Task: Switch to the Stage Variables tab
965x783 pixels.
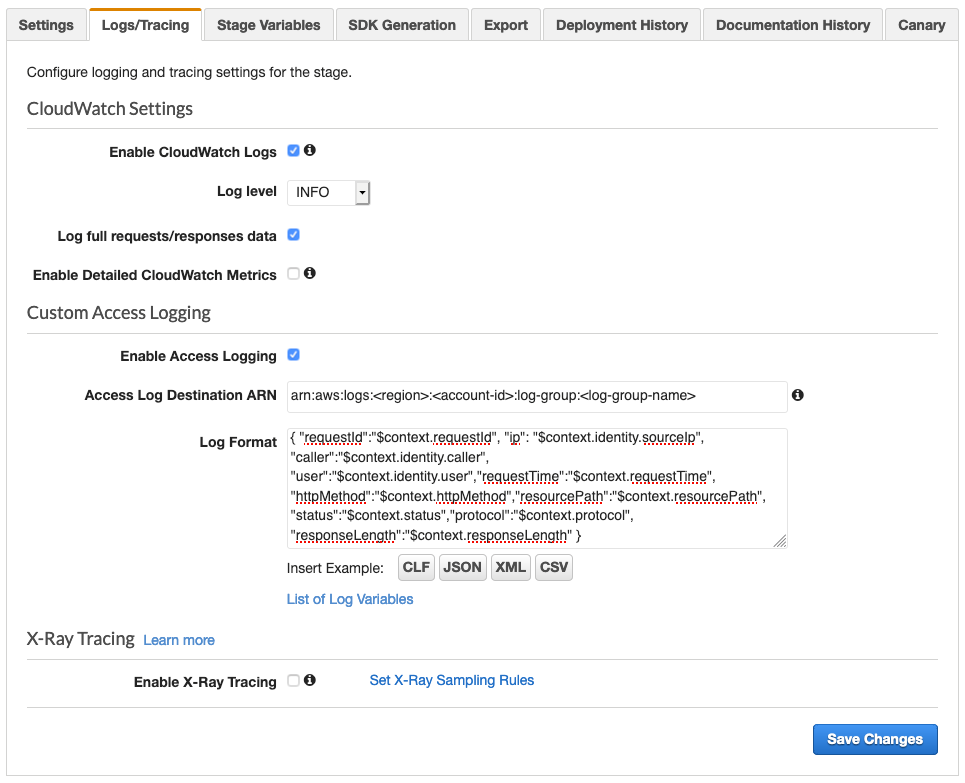Action: click(x=267, y=24)
